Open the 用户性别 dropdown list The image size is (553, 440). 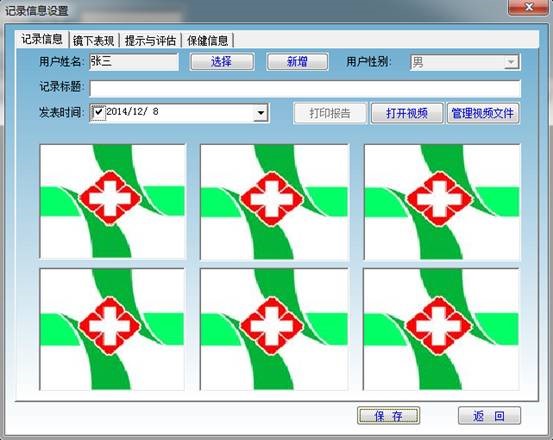[x=510, y=62]
